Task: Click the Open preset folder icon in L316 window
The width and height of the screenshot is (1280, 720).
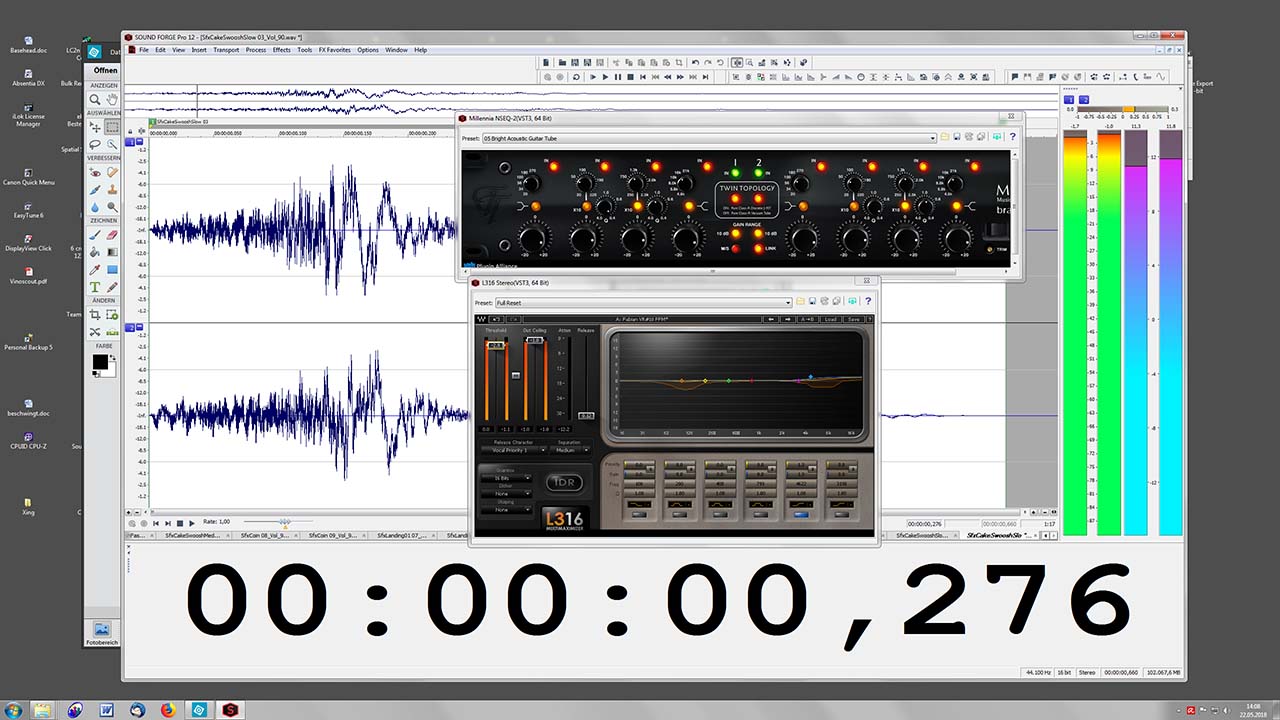Action: click(x=799, y=301)
